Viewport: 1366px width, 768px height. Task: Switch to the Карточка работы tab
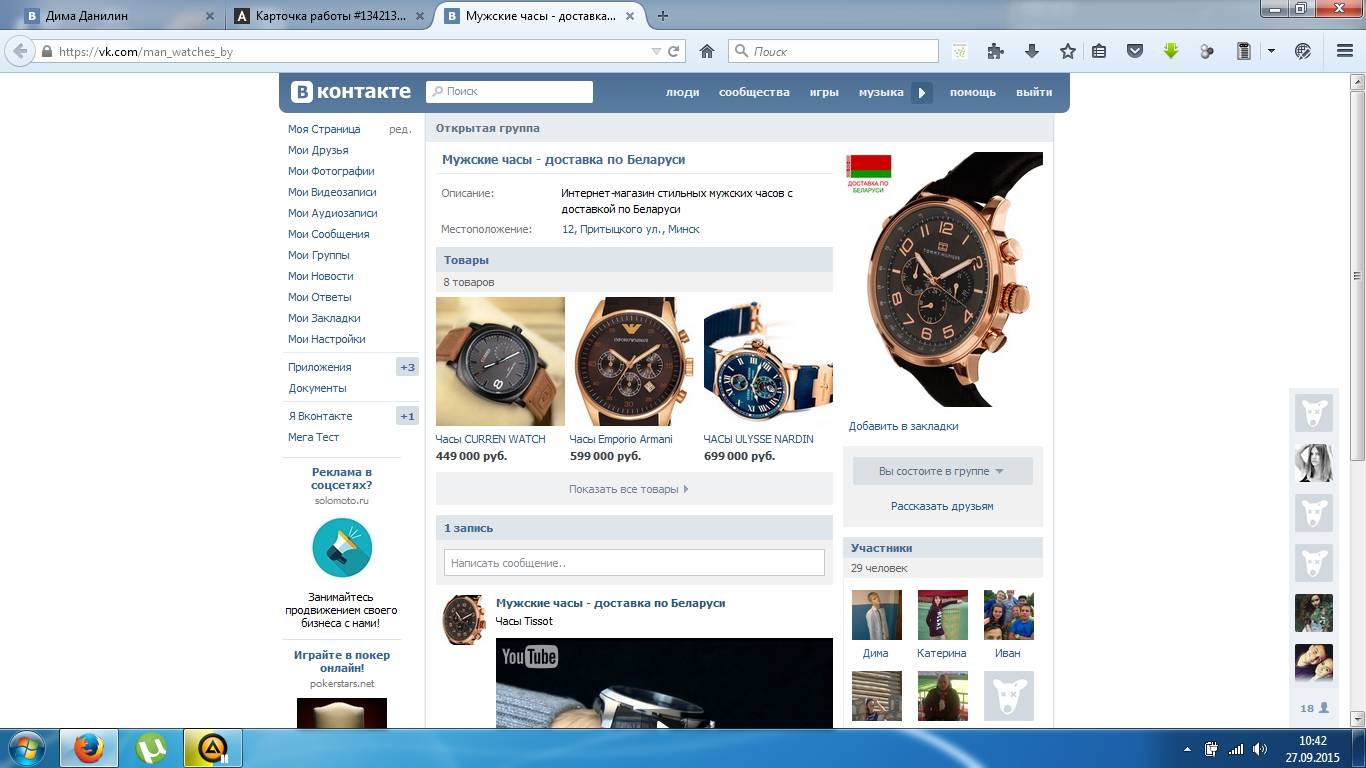point(330,16)
